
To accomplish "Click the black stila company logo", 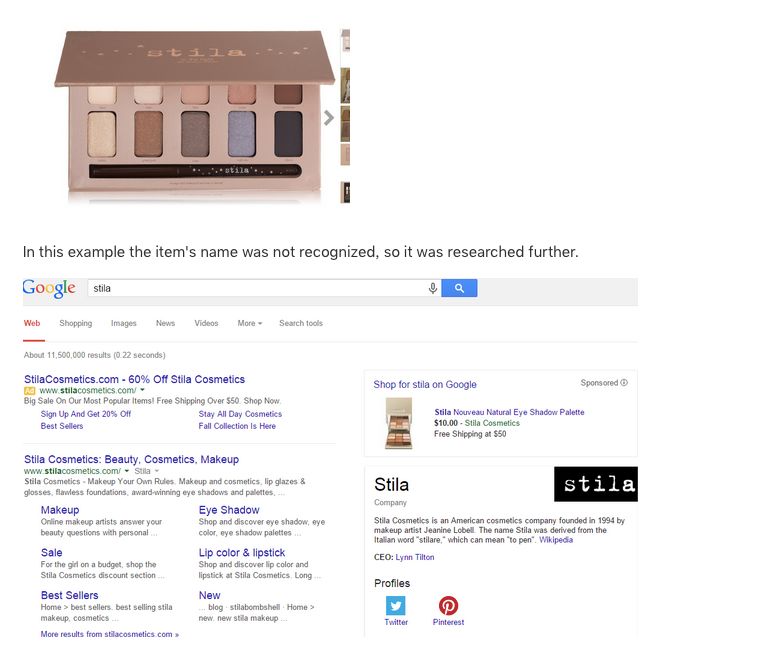I will pos(596,484).
